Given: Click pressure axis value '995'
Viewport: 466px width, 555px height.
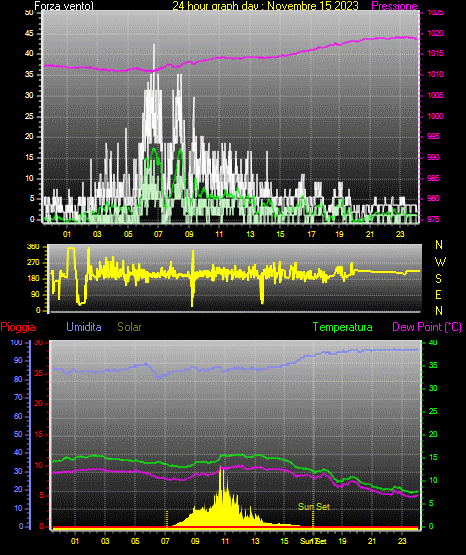Looking at the screenshot, I should [x=433, y=136].
